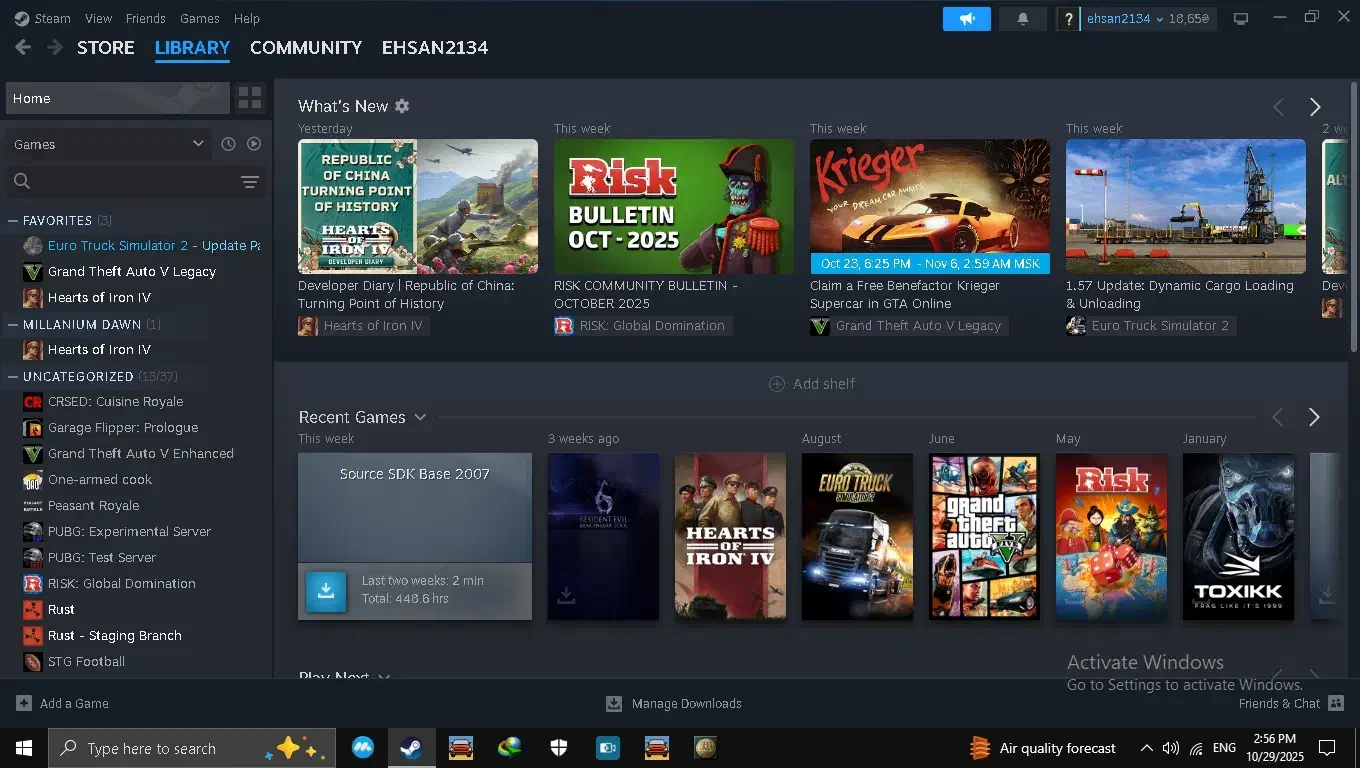1360x768 pixels.
Task: Click Manage Downloads
Action: click(x=674, y=703)
